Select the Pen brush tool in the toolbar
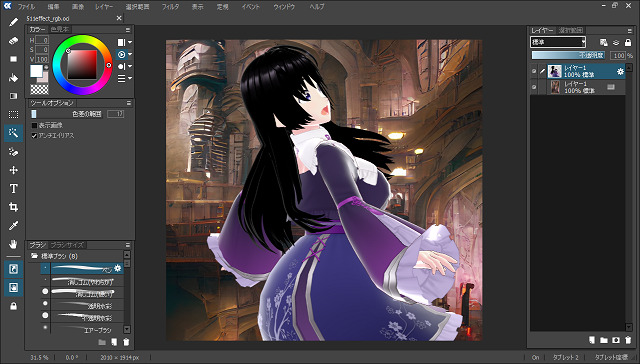 pyautogui.click(x=13, y=22)
